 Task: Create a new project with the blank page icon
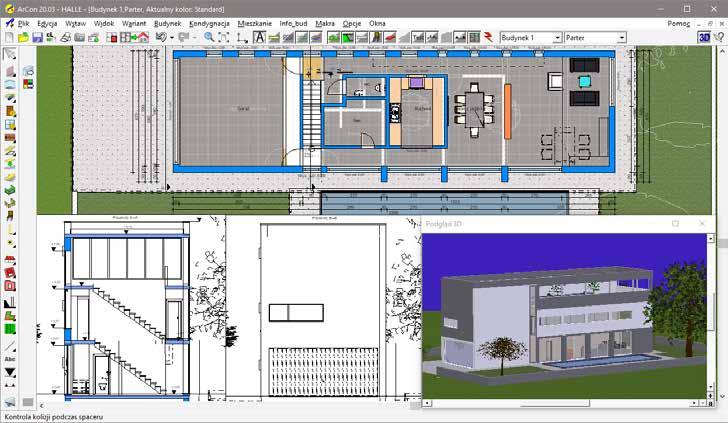coord(9,38)
